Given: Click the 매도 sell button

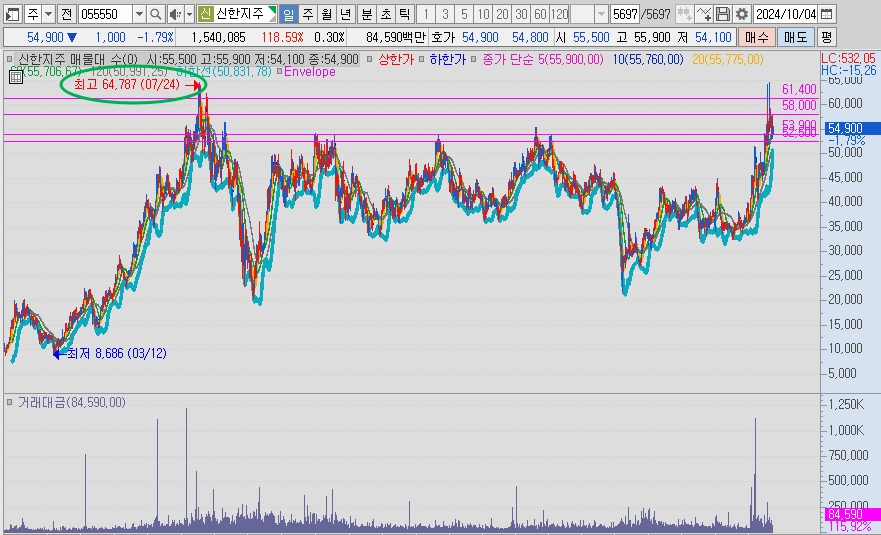Looking at the screenshot, I should tap(796, 38).
